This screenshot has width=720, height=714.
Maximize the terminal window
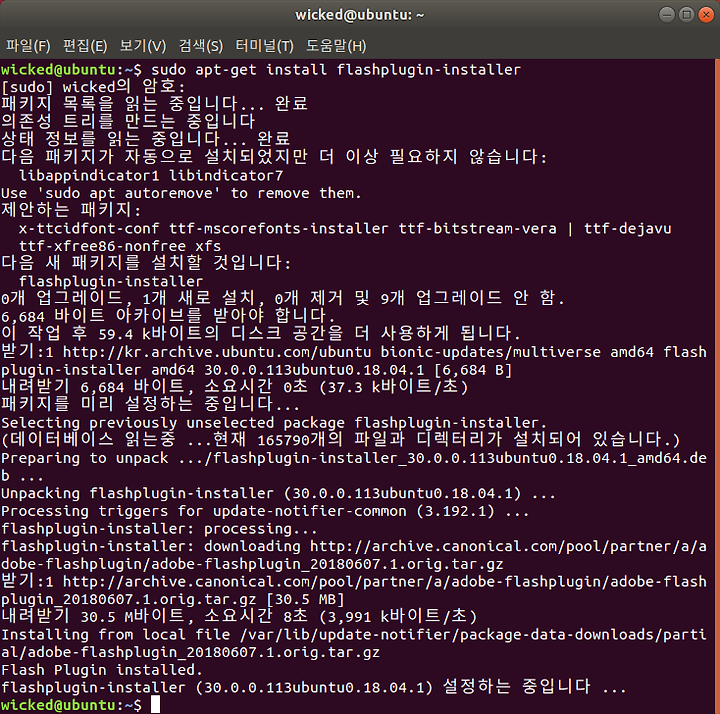[686, 15]
